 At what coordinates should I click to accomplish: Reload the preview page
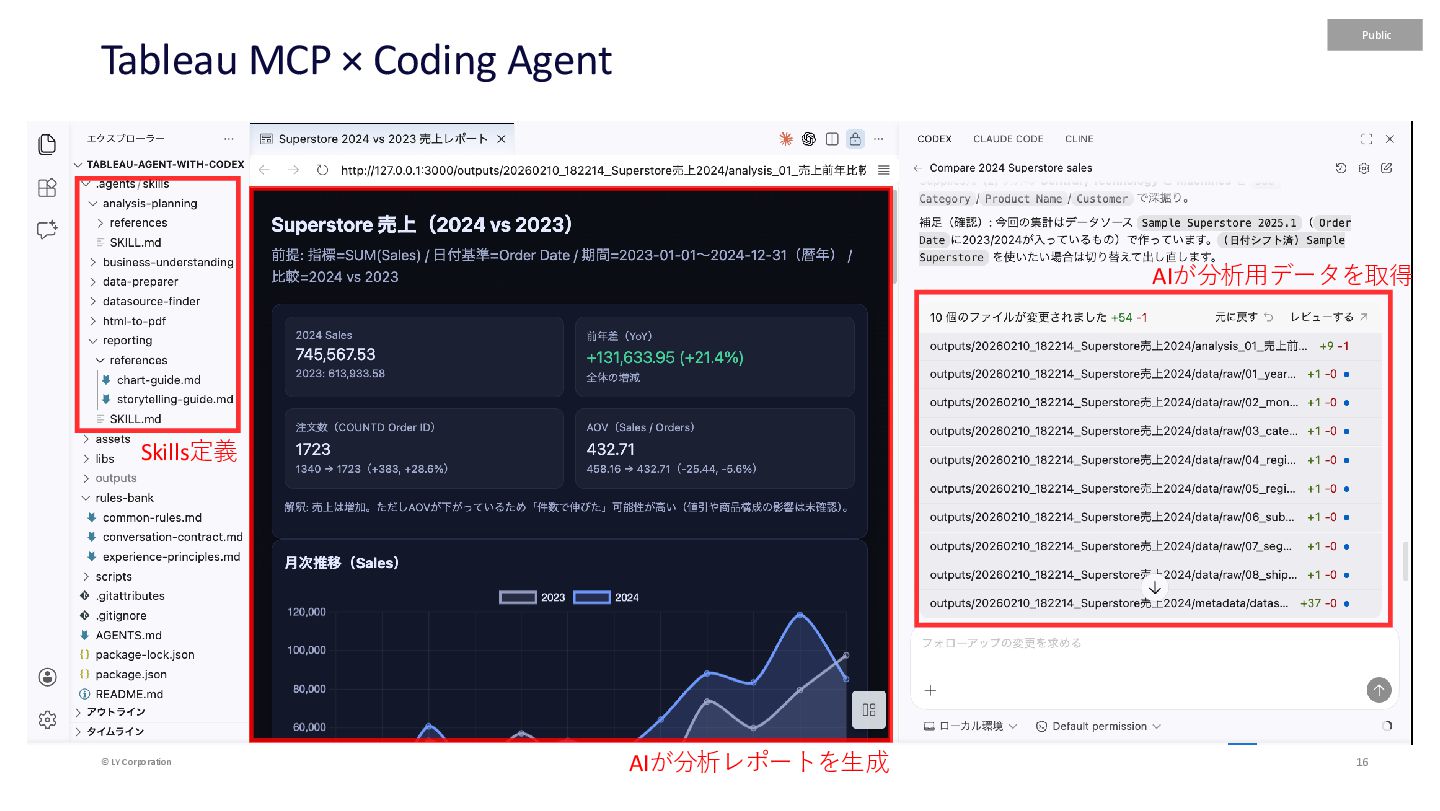[322, 170]
